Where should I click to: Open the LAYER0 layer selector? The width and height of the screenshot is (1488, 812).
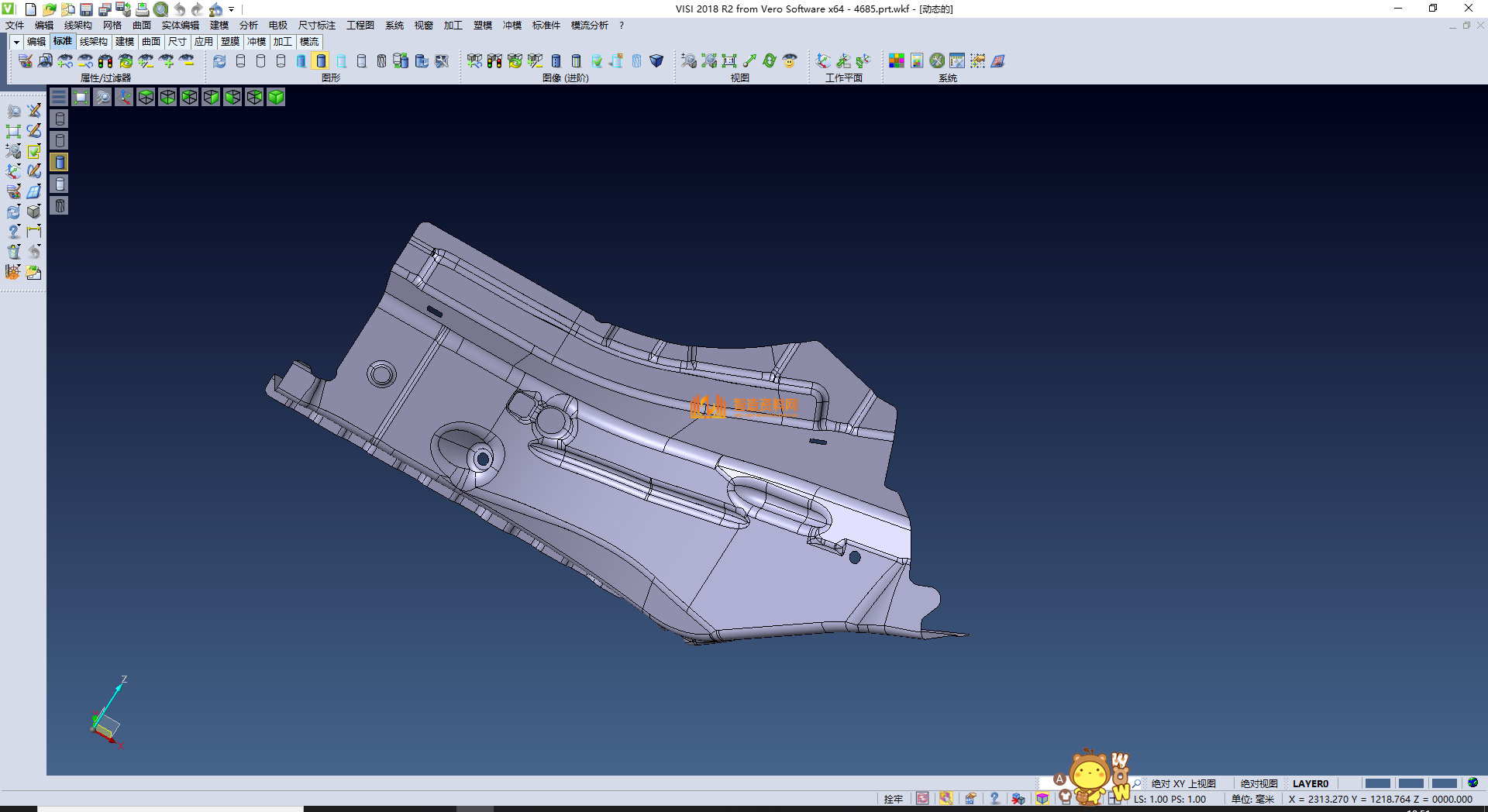[1310, 783]
